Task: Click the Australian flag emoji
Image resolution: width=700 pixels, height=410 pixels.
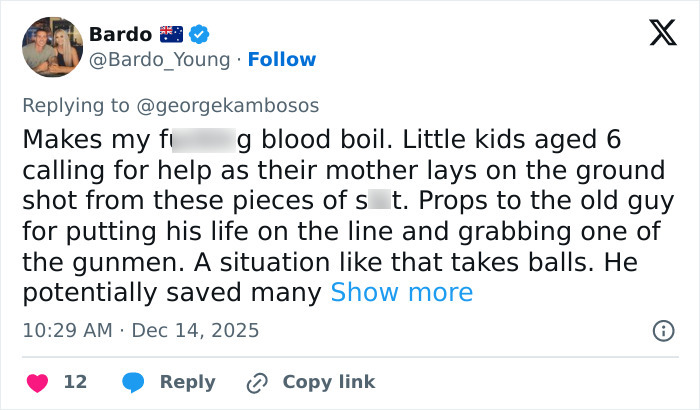Action: [x=172, y=34]
